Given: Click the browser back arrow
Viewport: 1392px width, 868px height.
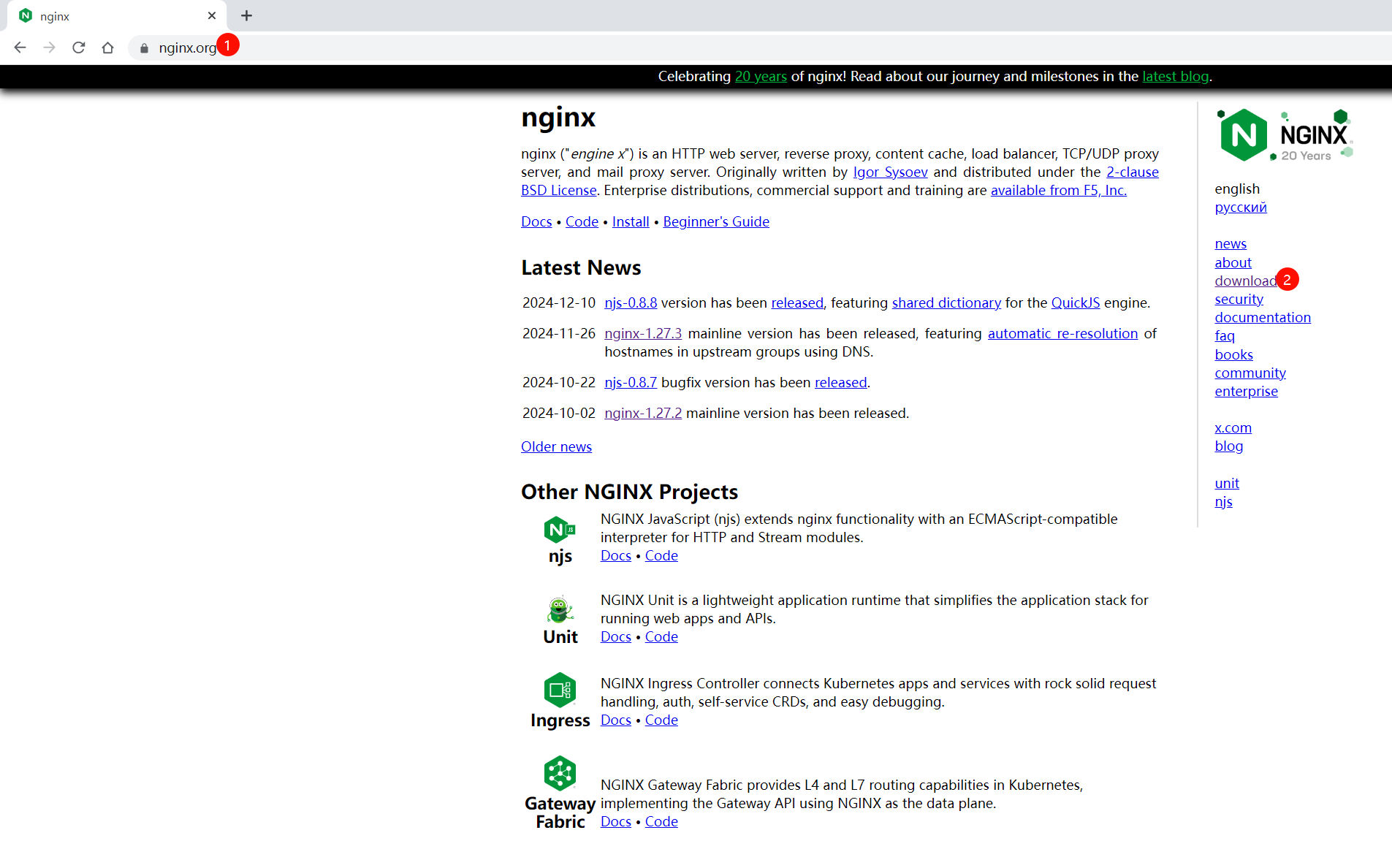Looking at the screenshot, I should [20, 47].
